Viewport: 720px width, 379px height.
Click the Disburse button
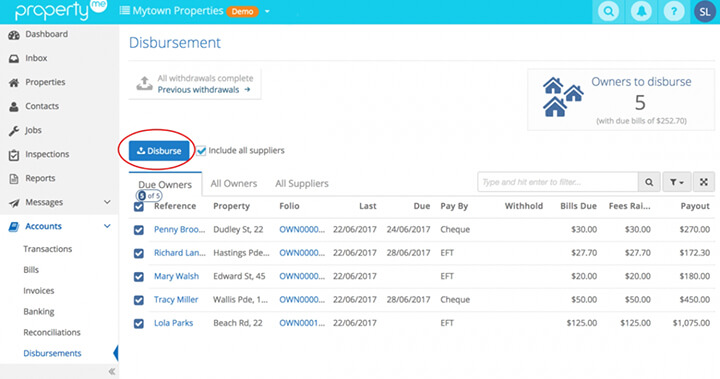[x=159, y=151]
